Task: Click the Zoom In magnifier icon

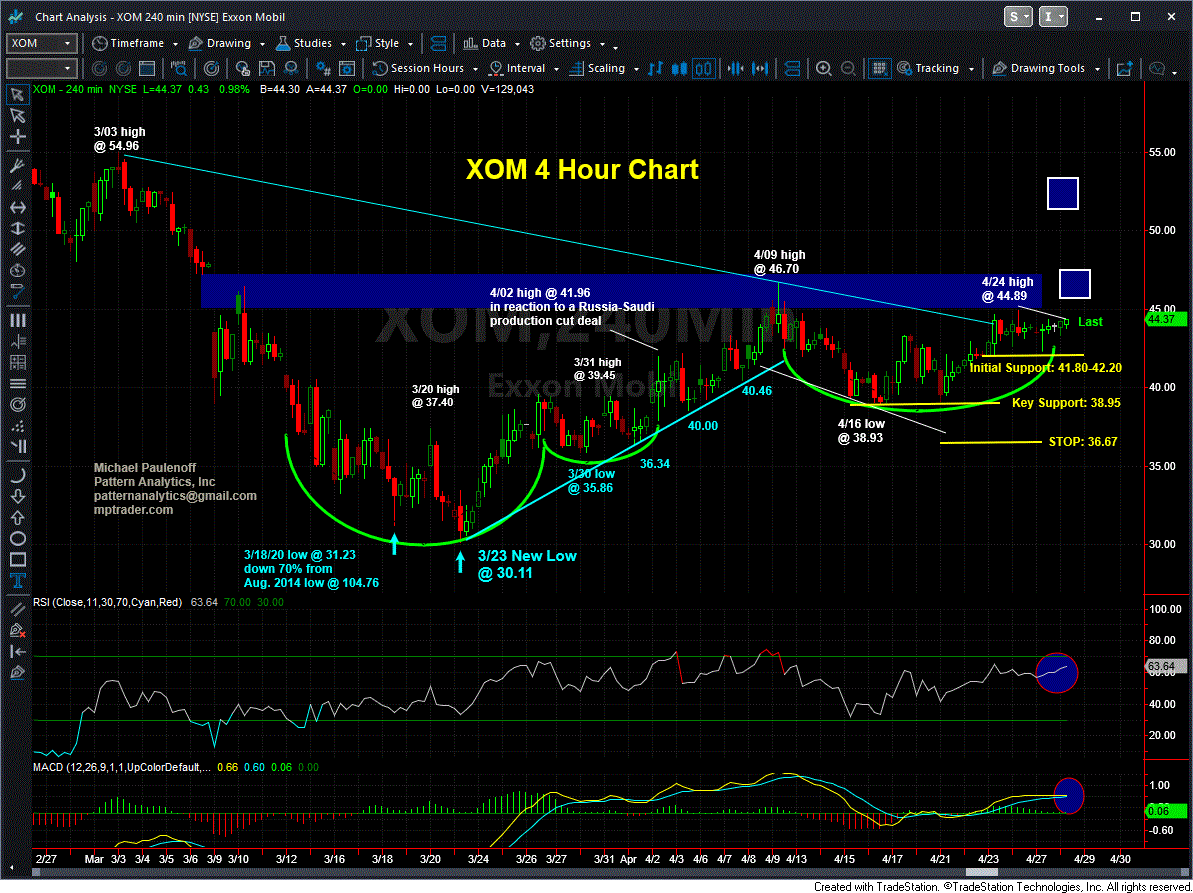Action: coord(824,68)
